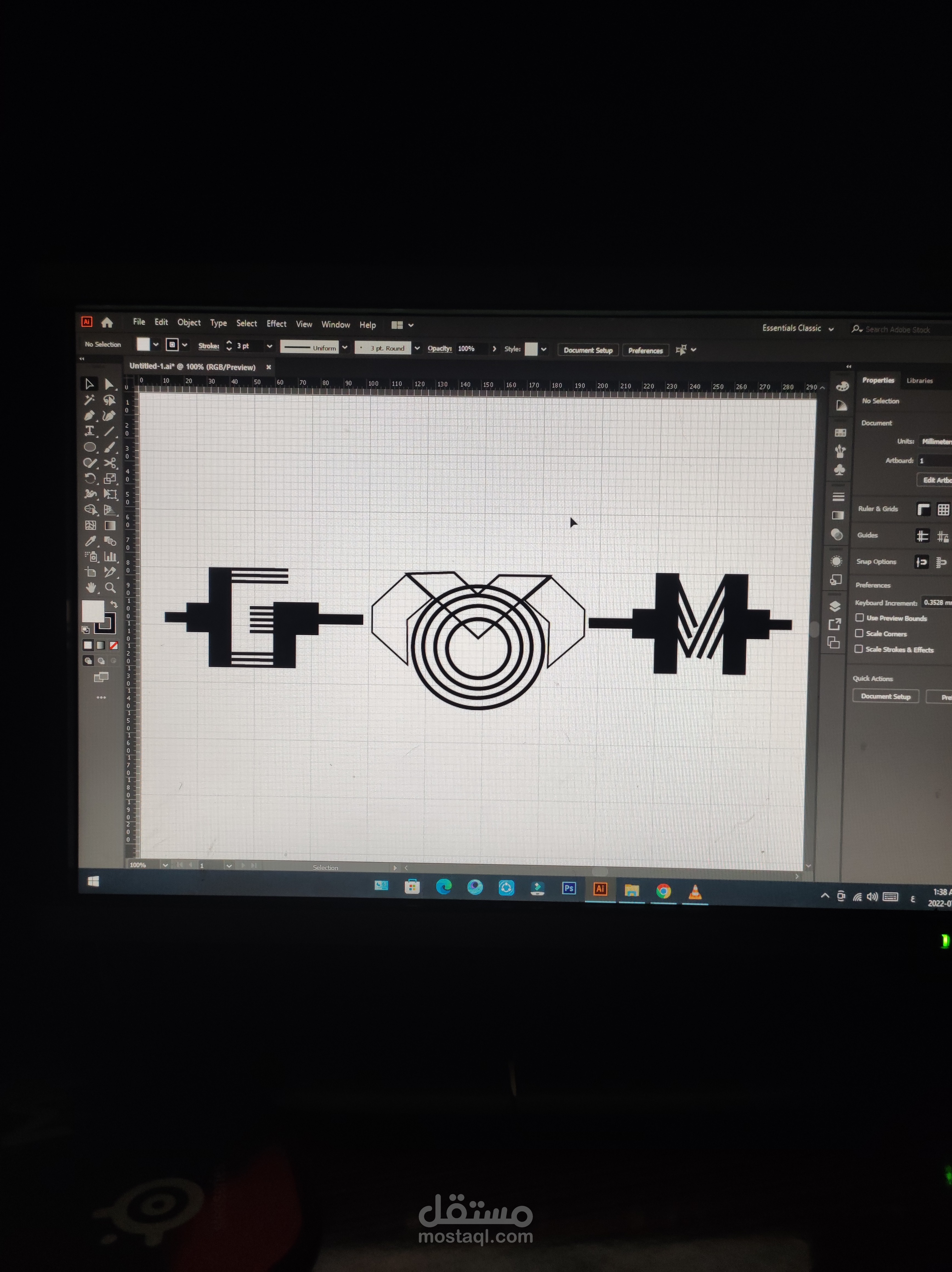
Task: Choose the Type tool
Action: (x=89, y=431)
